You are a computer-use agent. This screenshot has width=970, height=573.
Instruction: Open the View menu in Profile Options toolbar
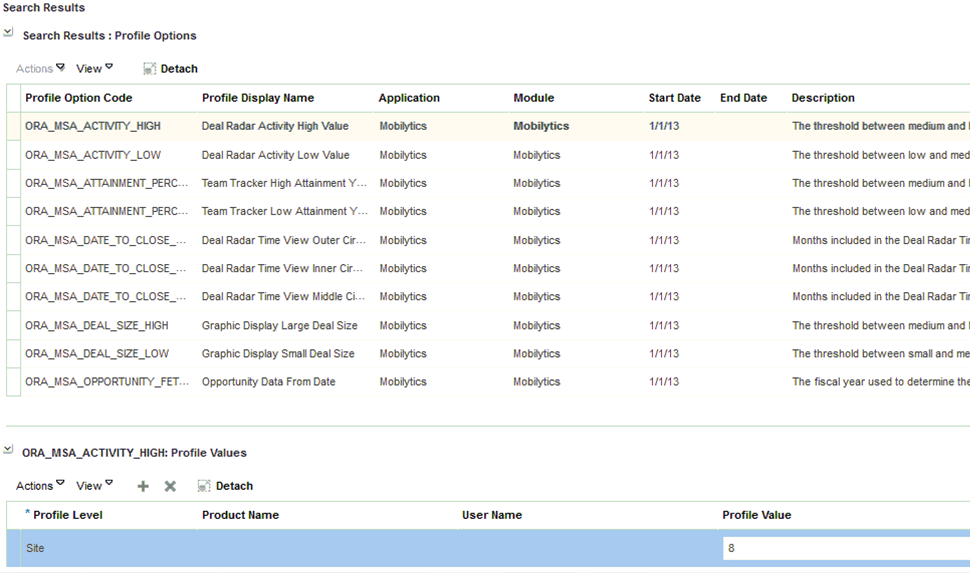click(x=94, y=69)
